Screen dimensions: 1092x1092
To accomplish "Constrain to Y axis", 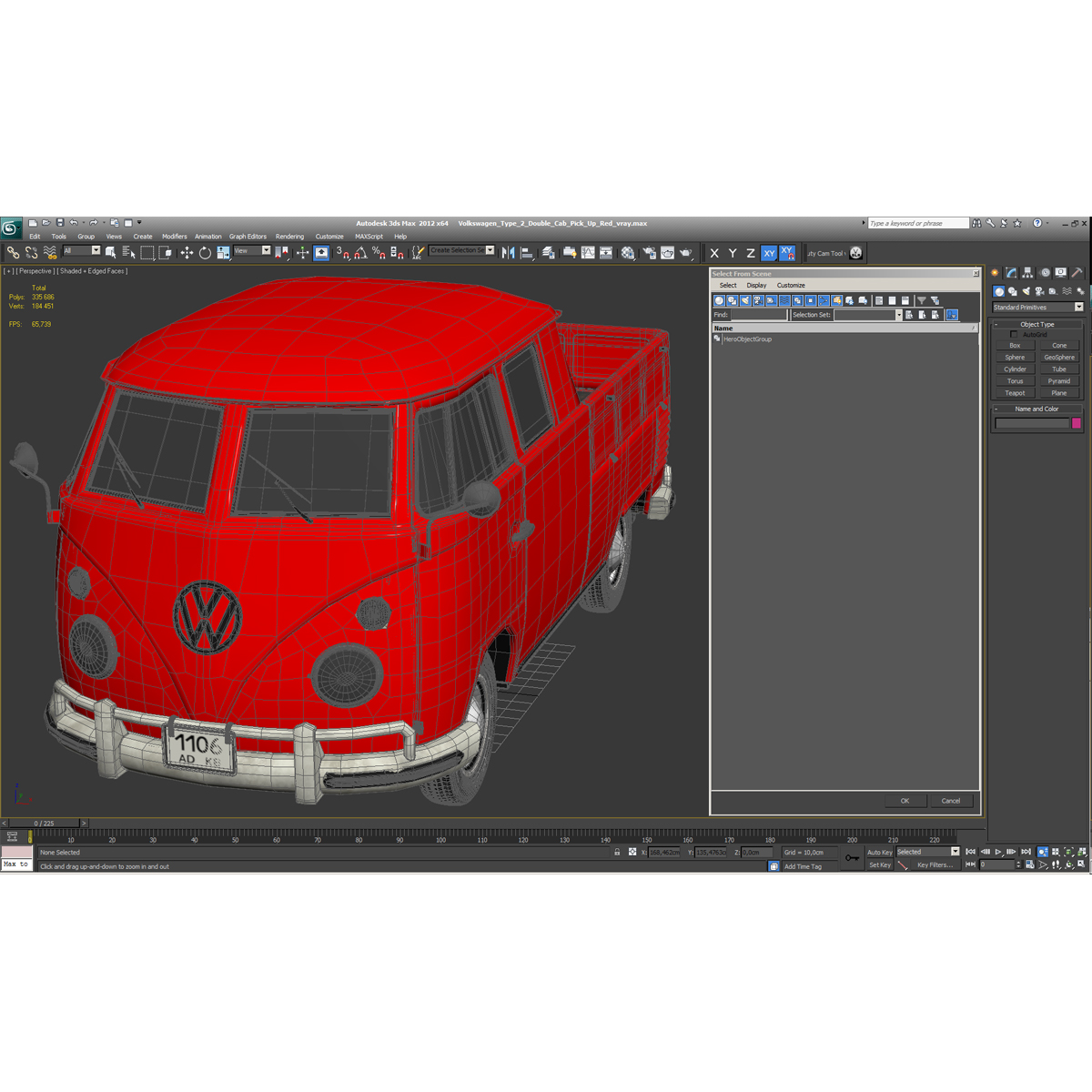I will tap(733, 253).
